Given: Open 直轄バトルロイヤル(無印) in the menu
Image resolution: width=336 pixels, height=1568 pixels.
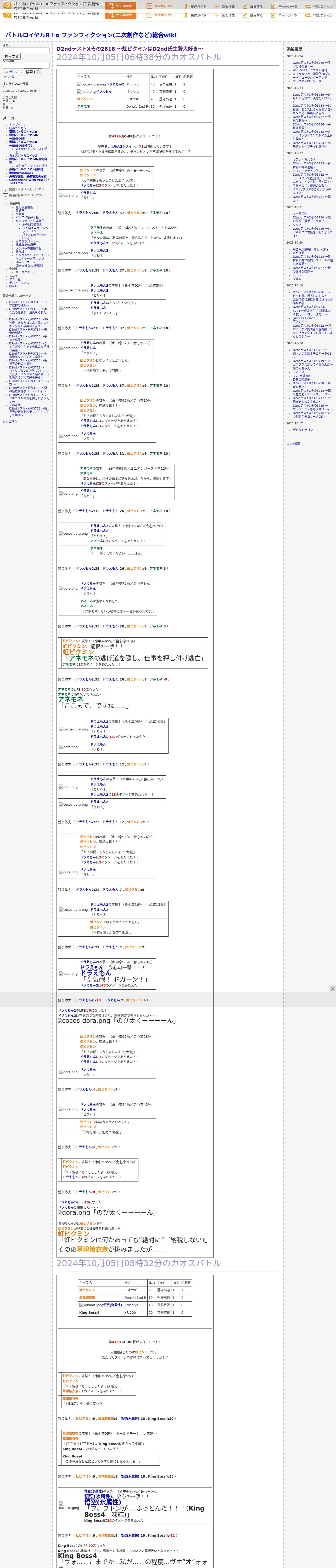Looking at the screenshot, I should tap(26, 169).
